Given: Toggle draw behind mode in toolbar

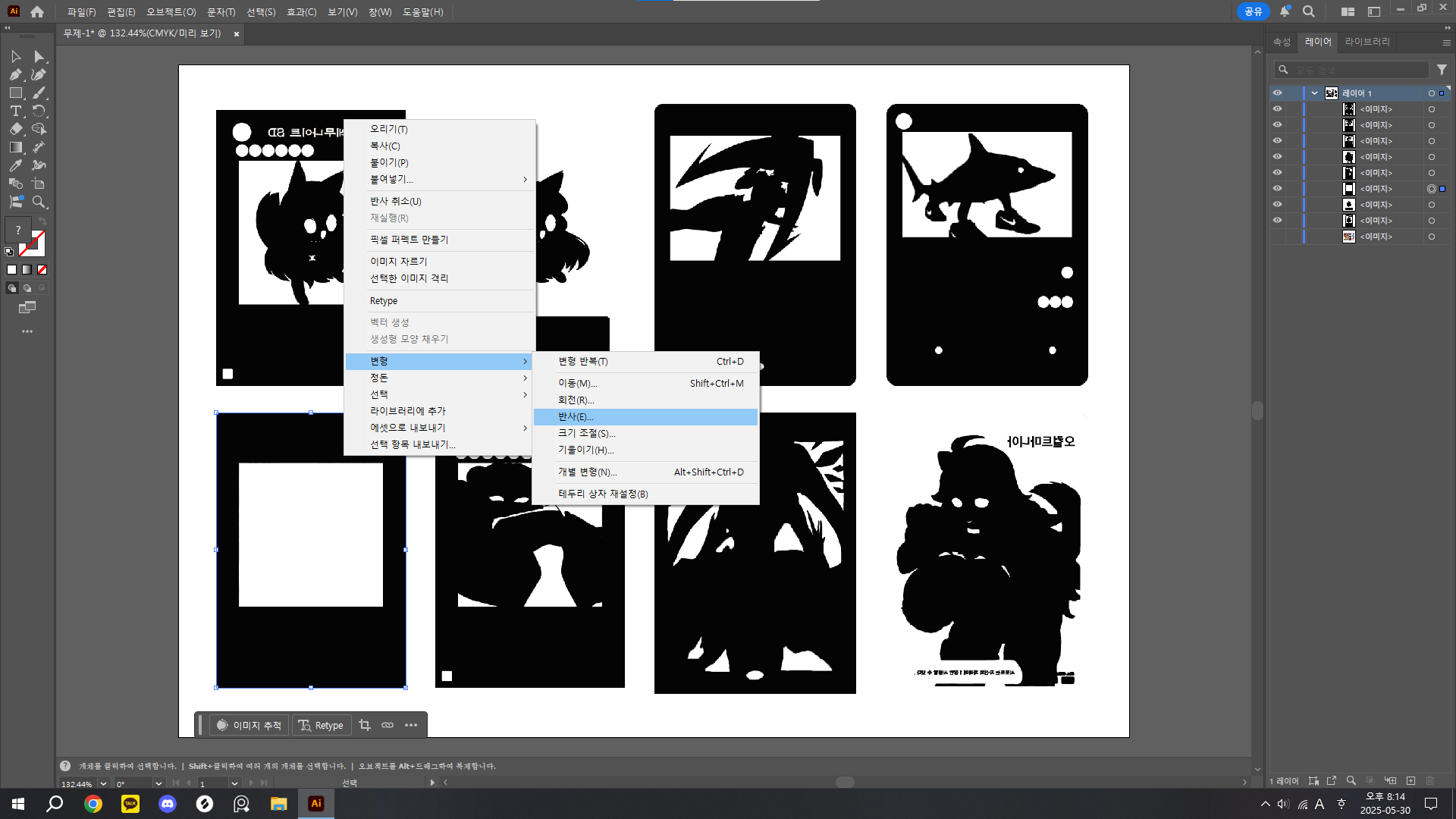Looking at the screenshot, I should point(27,288).
